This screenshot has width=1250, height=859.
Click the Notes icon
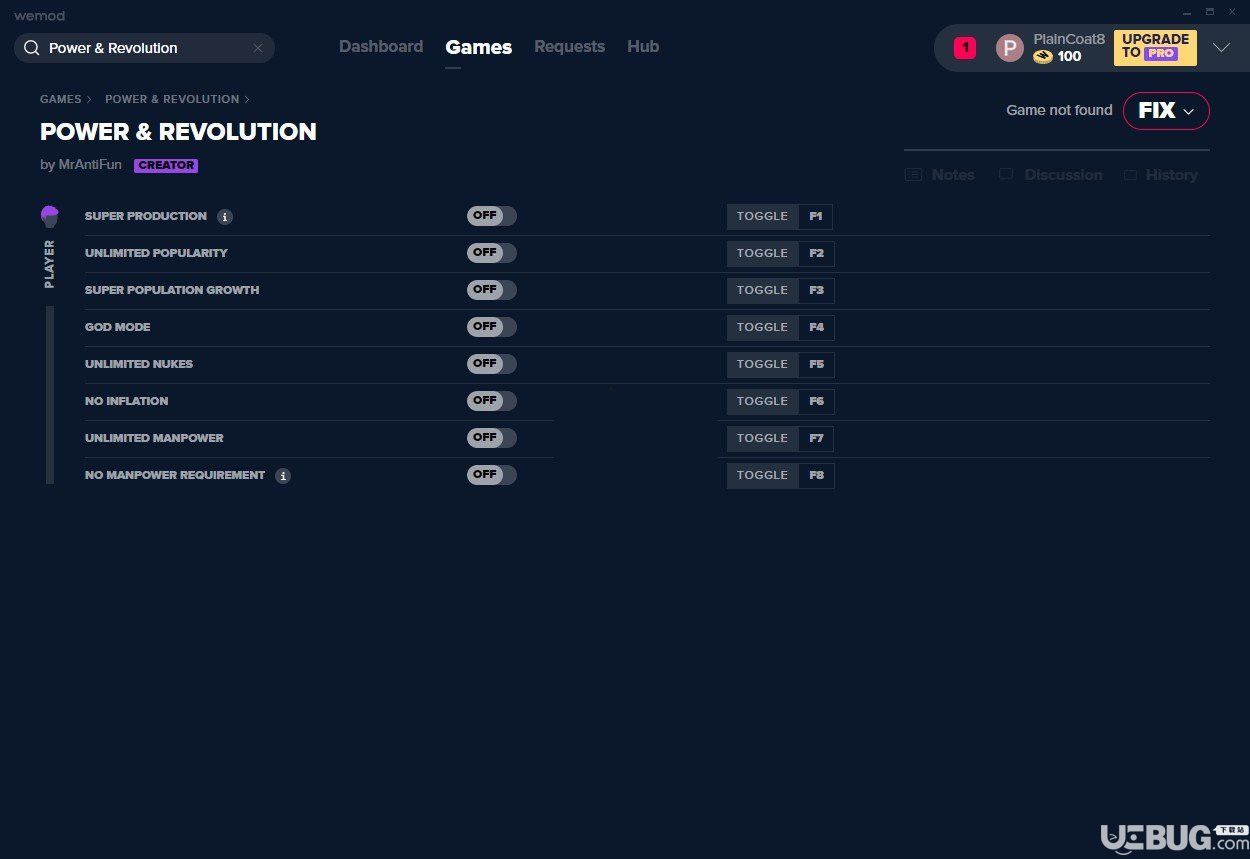(913, 175)
